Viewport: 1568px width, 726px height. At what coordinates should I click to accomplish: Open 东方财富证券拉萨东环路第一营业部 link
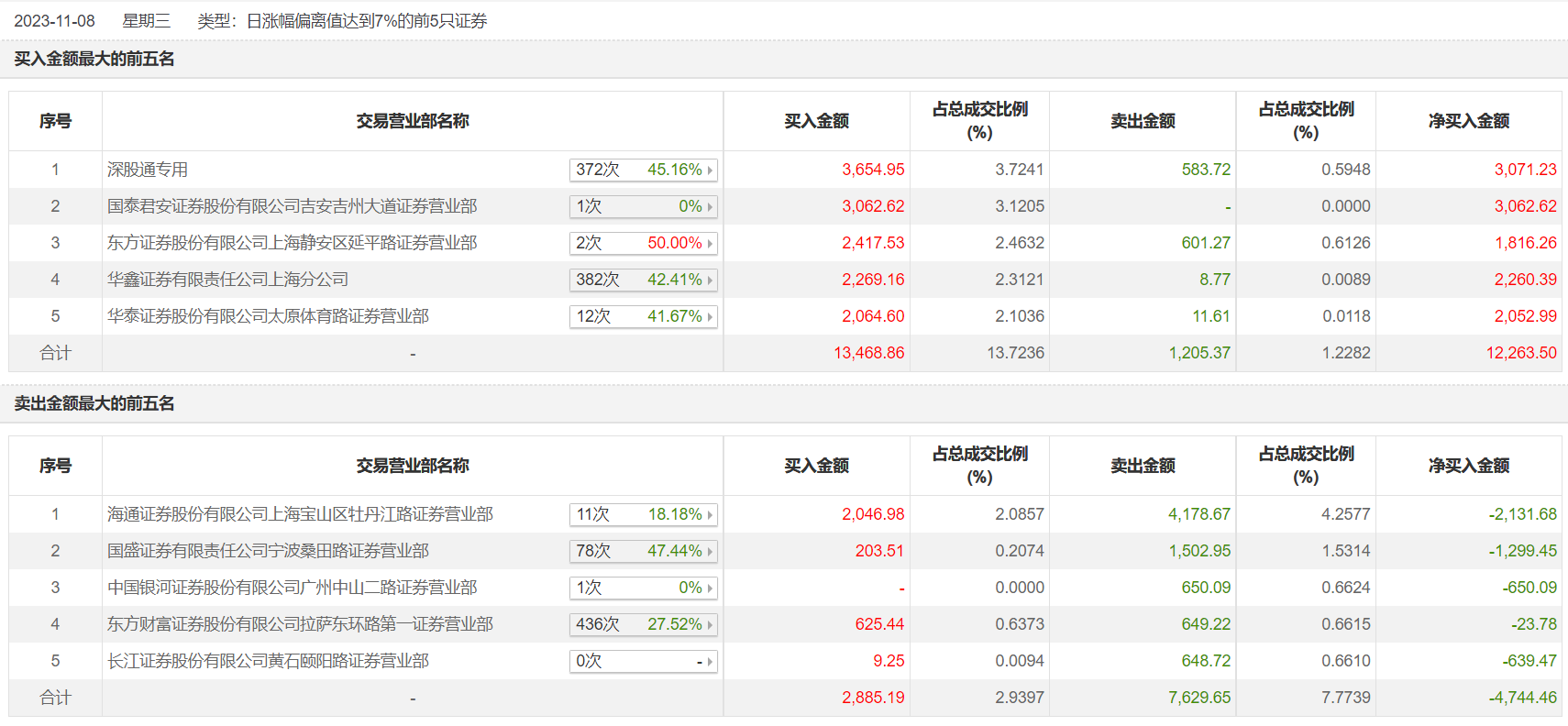tap(300, 624)
